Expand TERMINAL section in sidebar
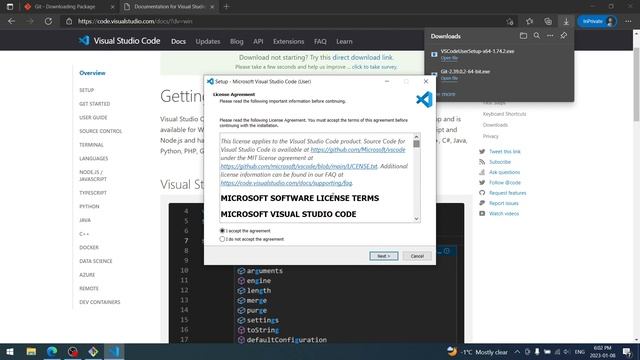The image size is (640, 360). point(91,144)
